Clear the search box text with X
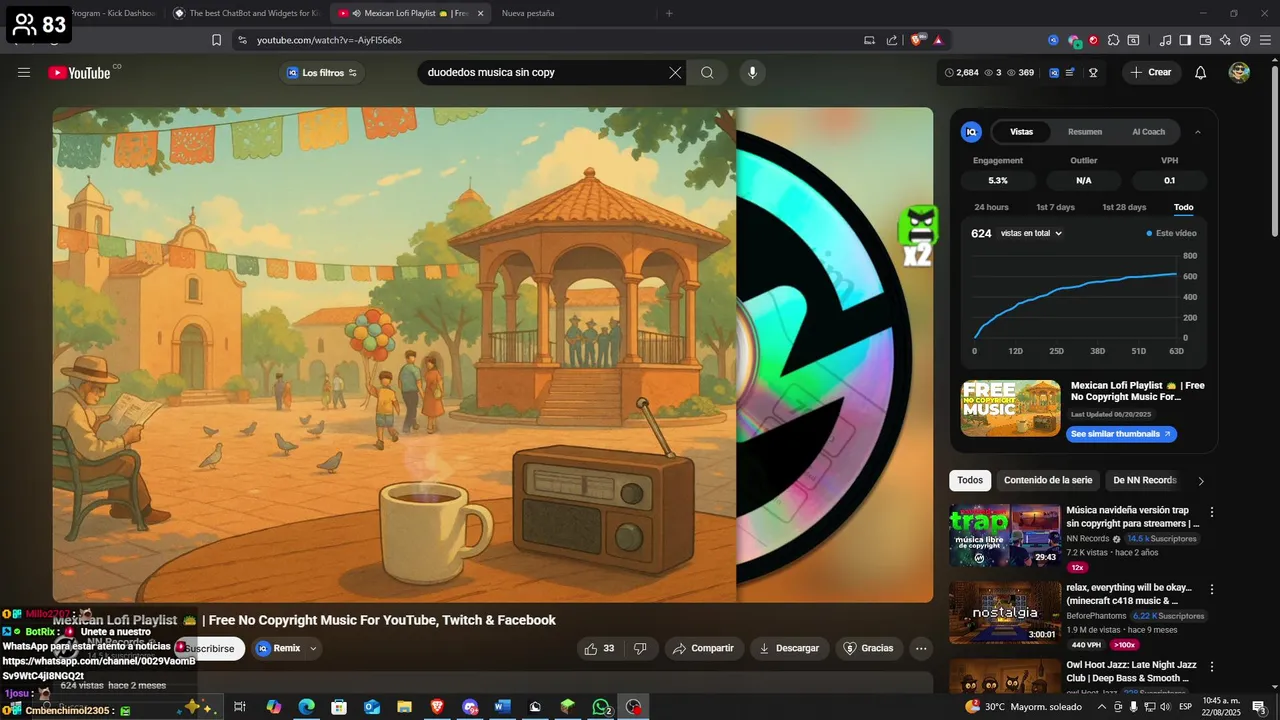The width and height of the screenshot is (1280, 720). 675,72
